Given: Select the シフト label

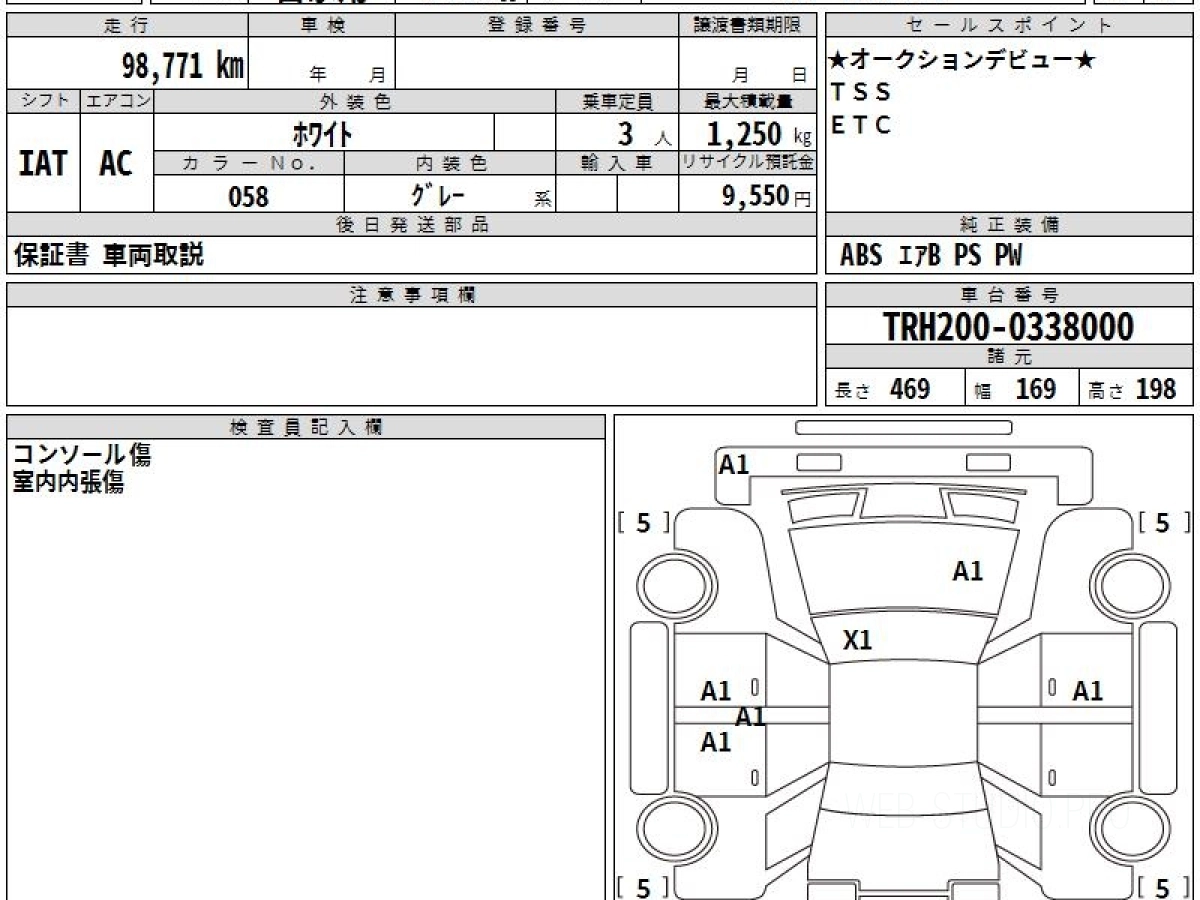Looking at the screenshot, I should [43, 101].
